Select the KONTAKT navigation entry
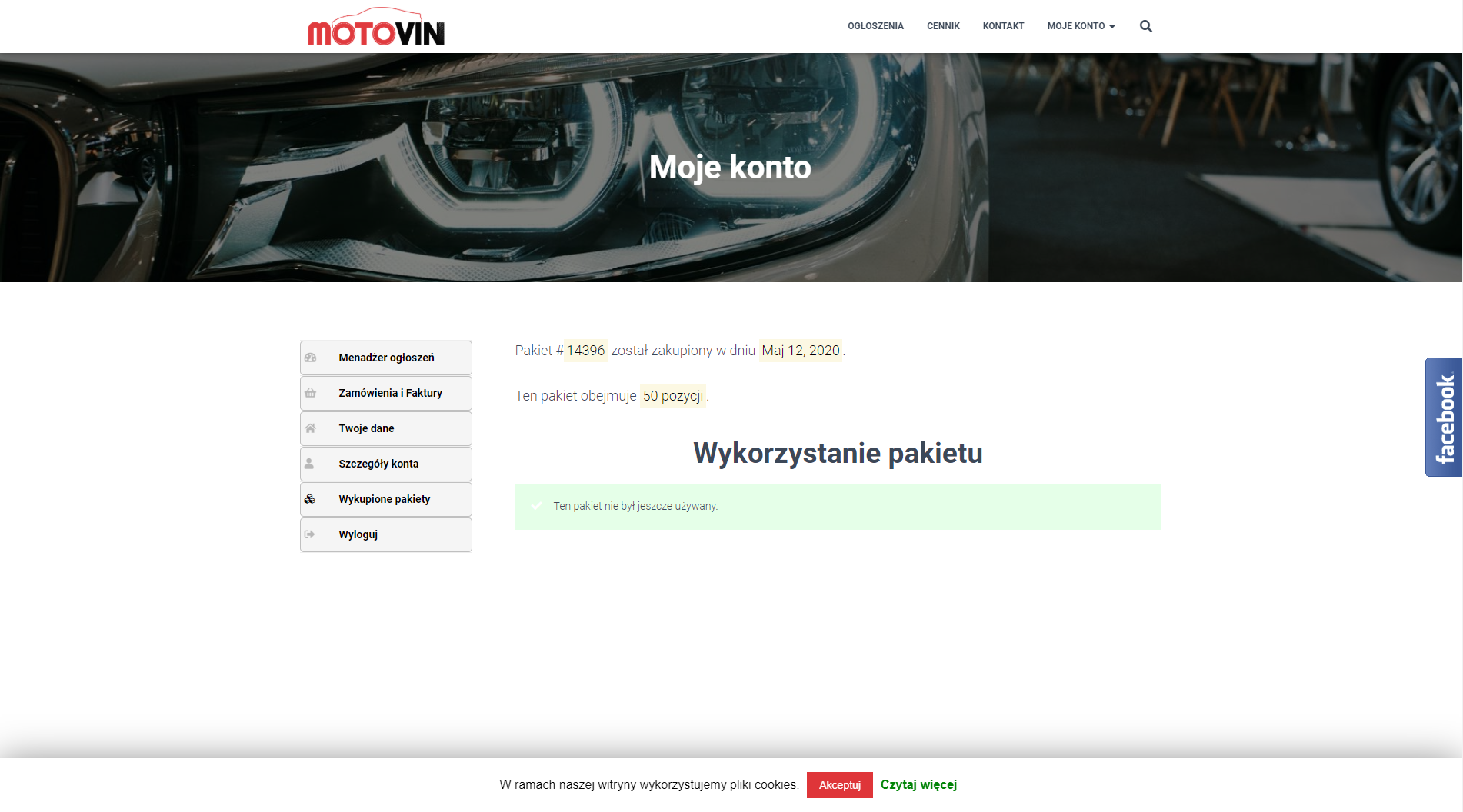 click(x=1003, y=25)
